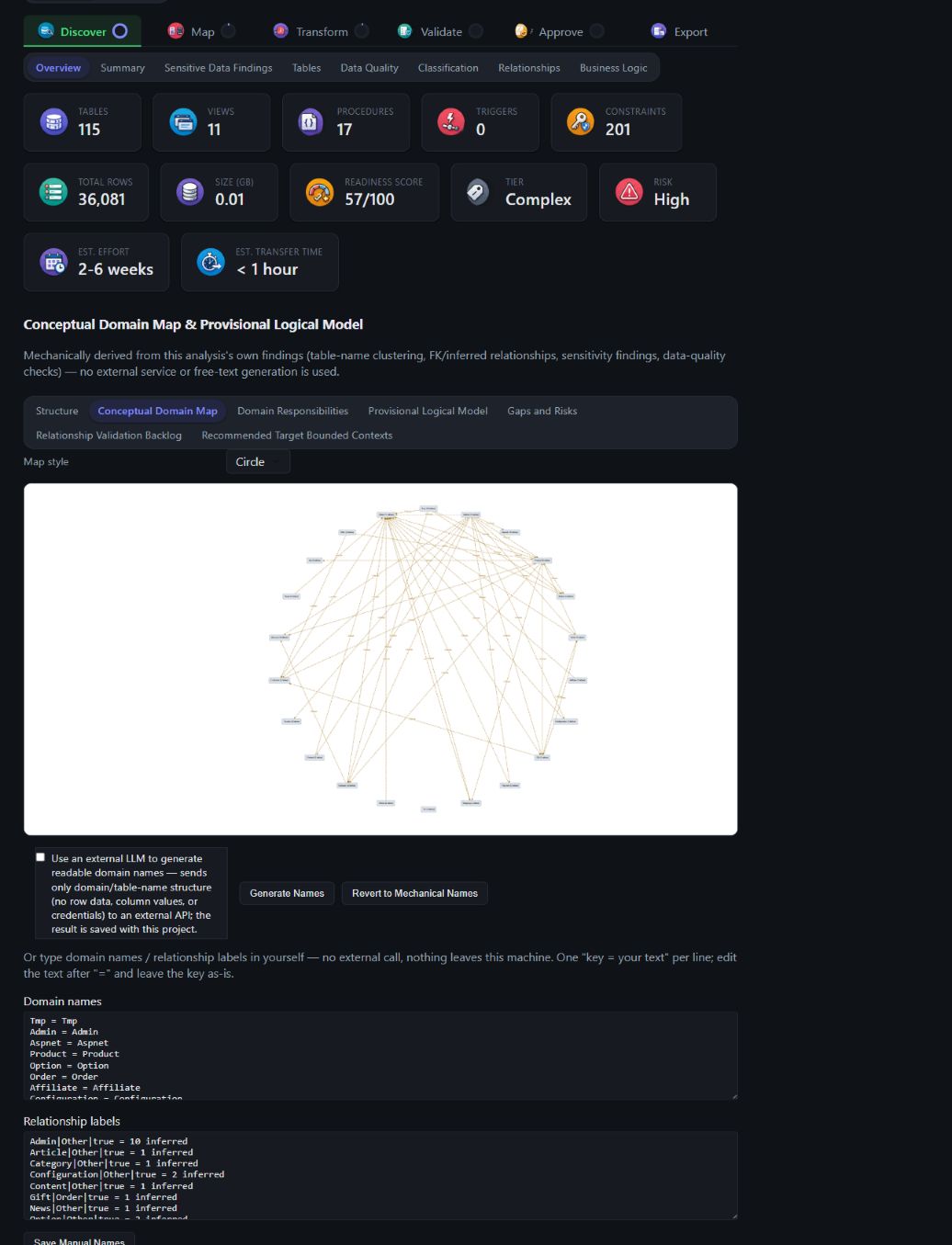Image resolution: width=952 pixels, height=1245 pixels.
Task: Open the Domain Responsibilities tab
Action: pos(292,411)
